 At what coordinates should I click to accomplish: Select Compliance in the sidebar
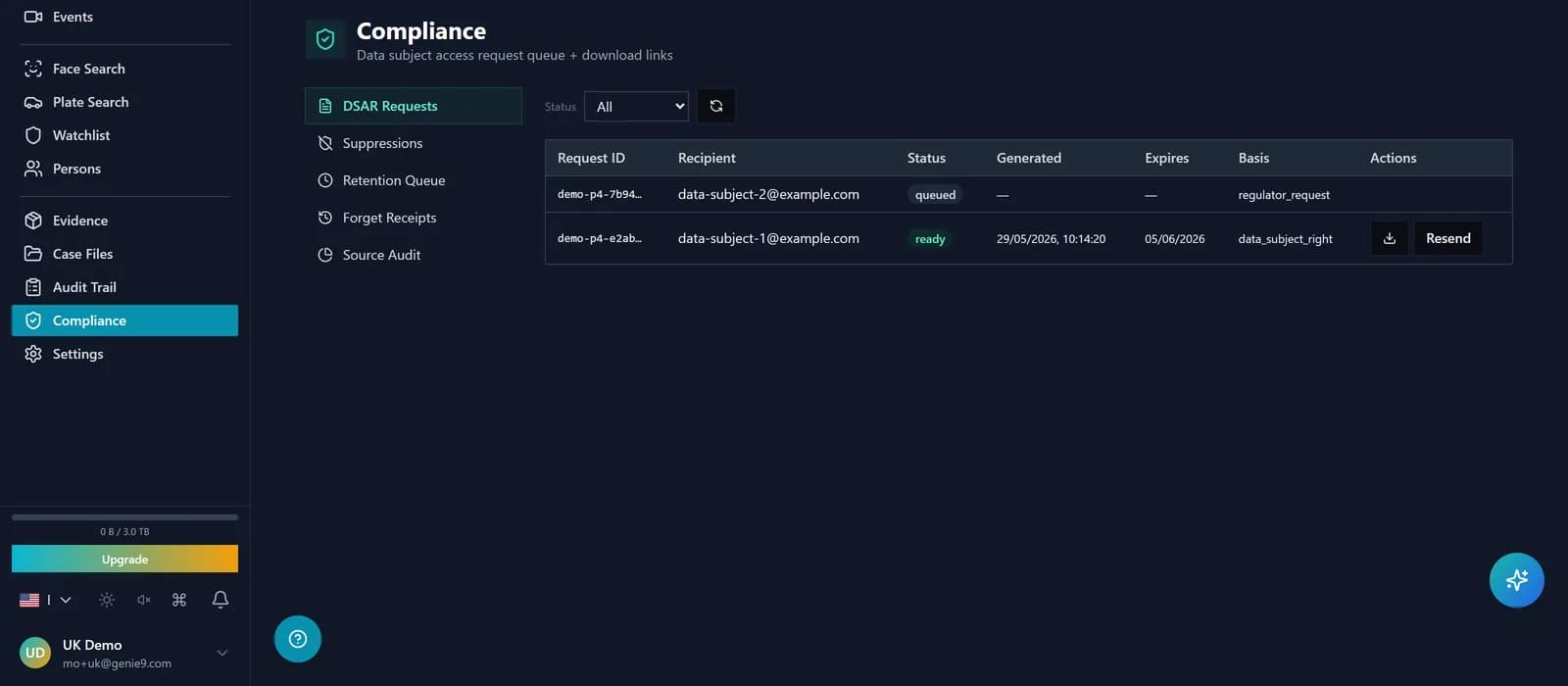pos(124,320)
